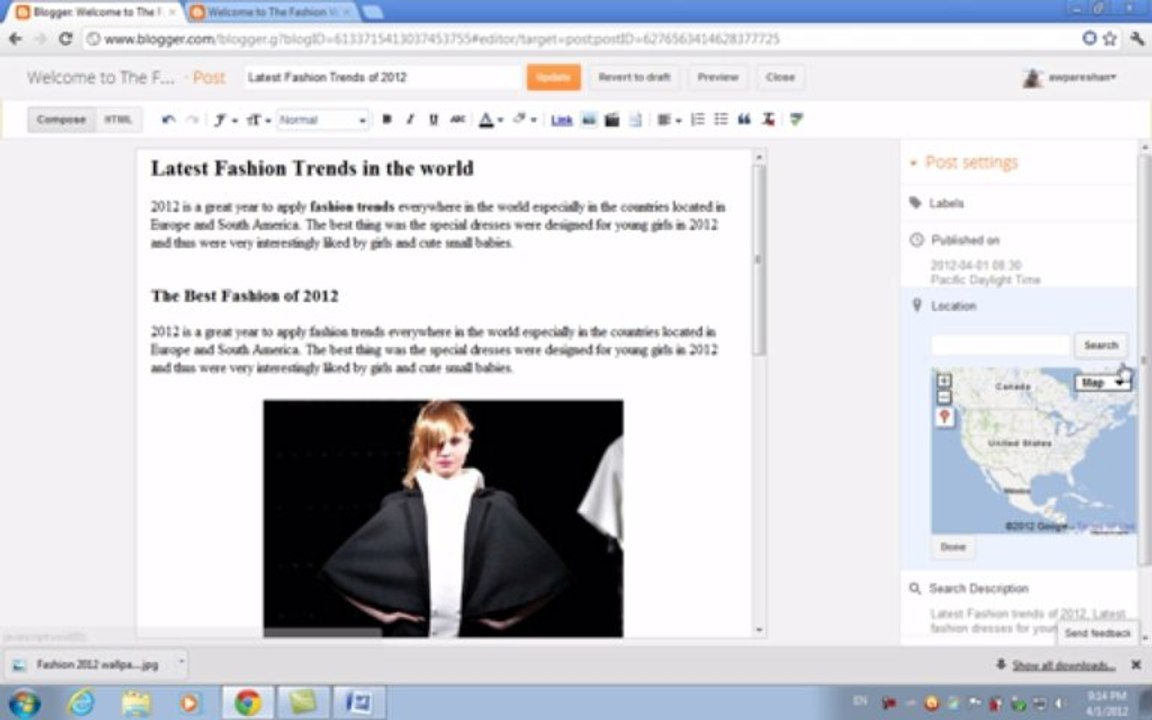Select the fashion model image in post
The image size is (1152, 720).
(x=443, y=518)
